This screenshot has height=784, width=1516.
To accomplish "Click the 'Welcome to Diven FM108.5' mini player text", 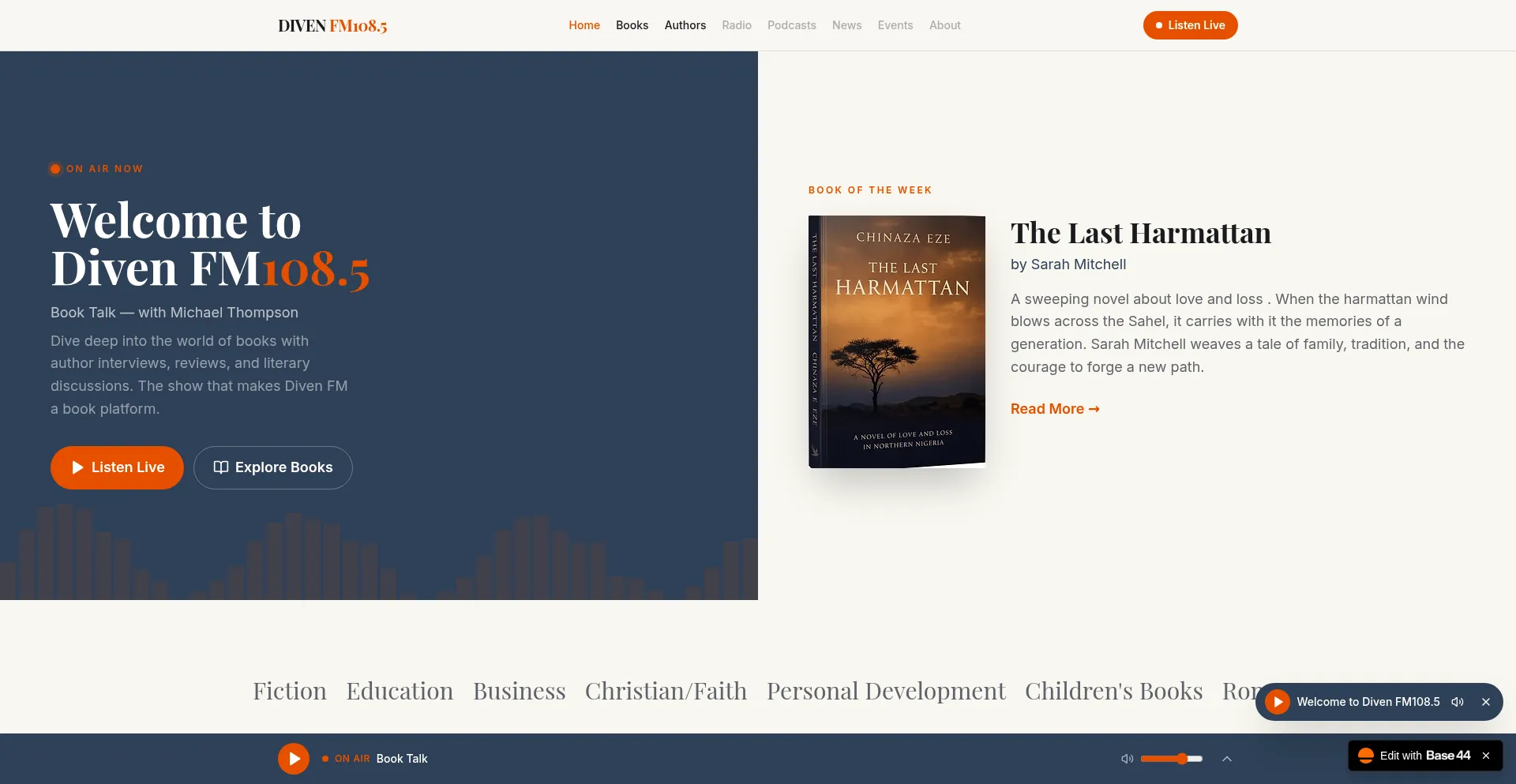I will pos(1368,702).
